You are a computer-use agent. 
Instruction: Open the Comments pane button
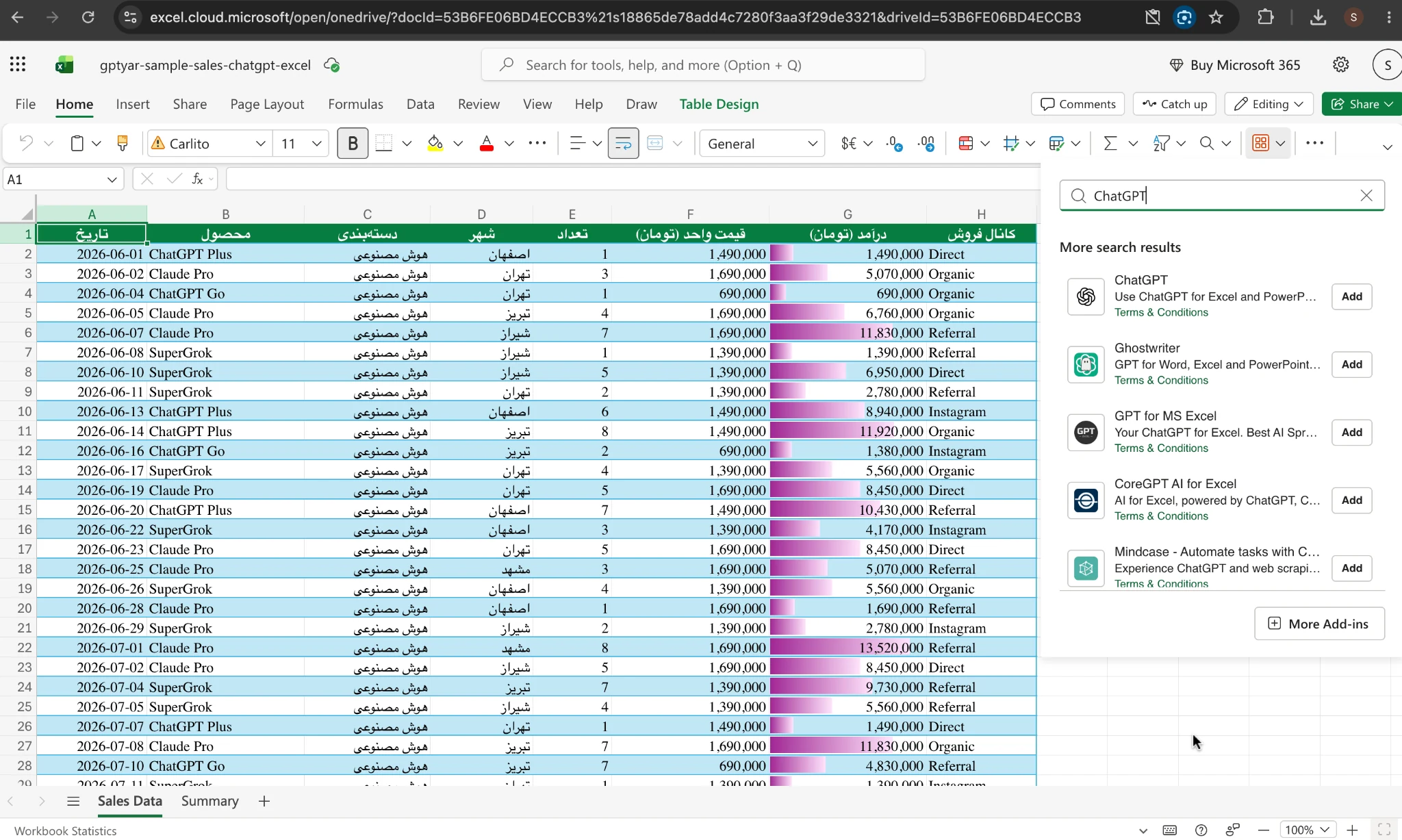click(1078, 104)
